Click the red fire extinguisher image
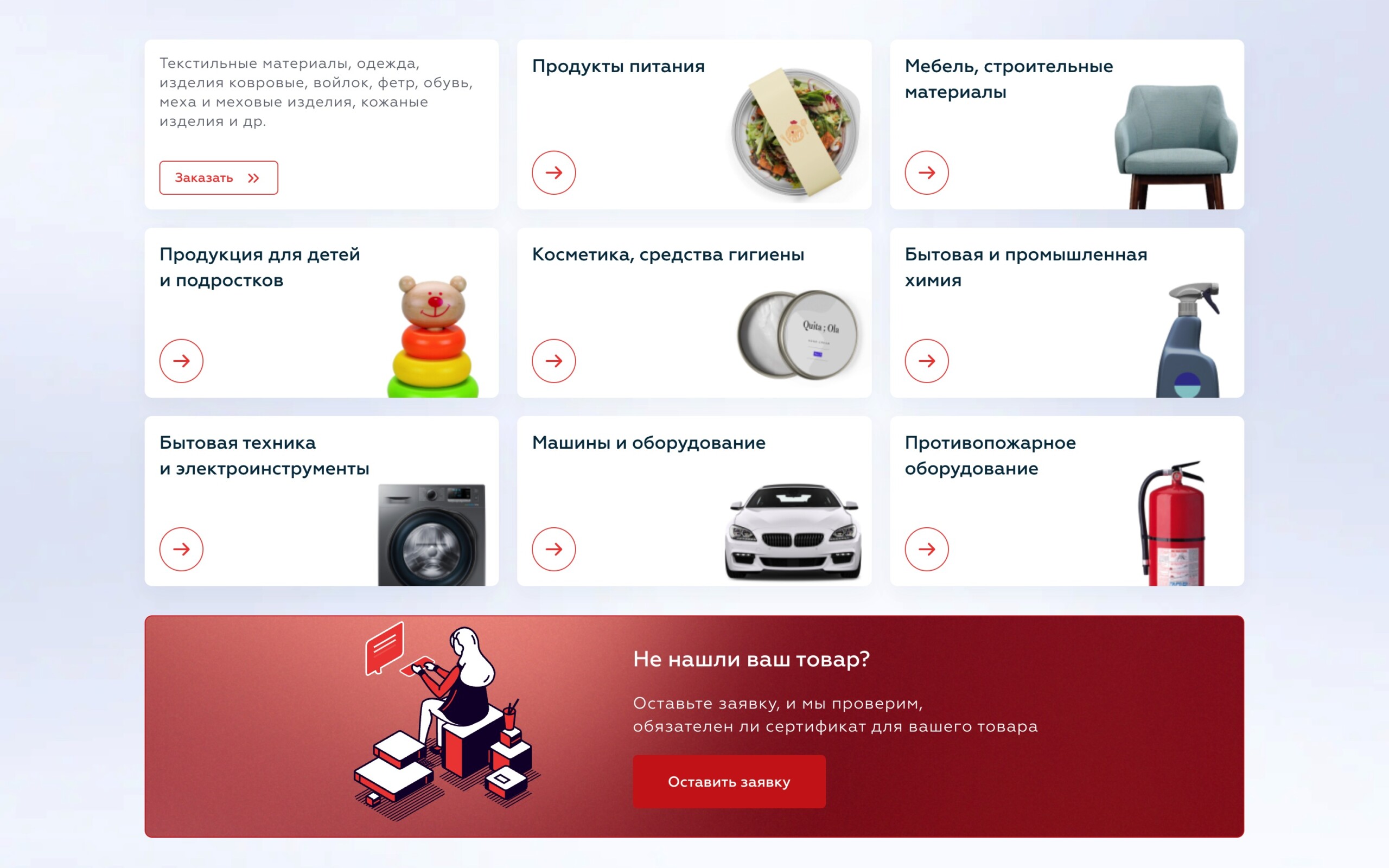 tap(1171, 523)
